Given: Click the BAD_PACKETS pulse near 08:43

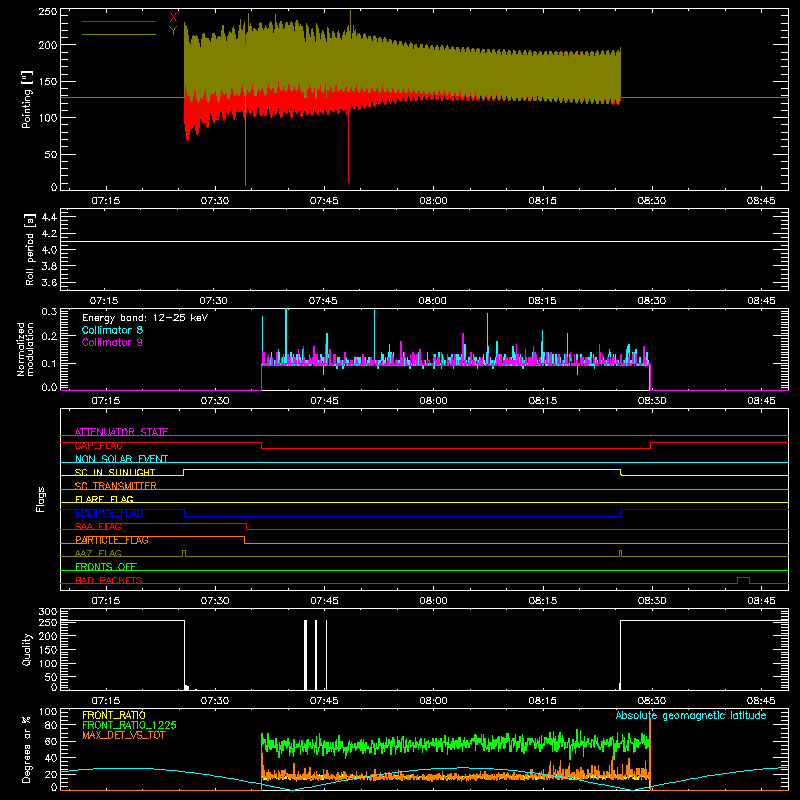Looking at the screenshot, I should (743, 580).
